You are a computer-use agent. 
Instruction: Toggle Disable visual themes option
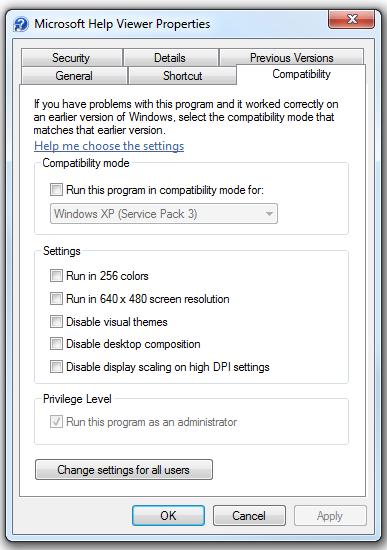(56, 322)
